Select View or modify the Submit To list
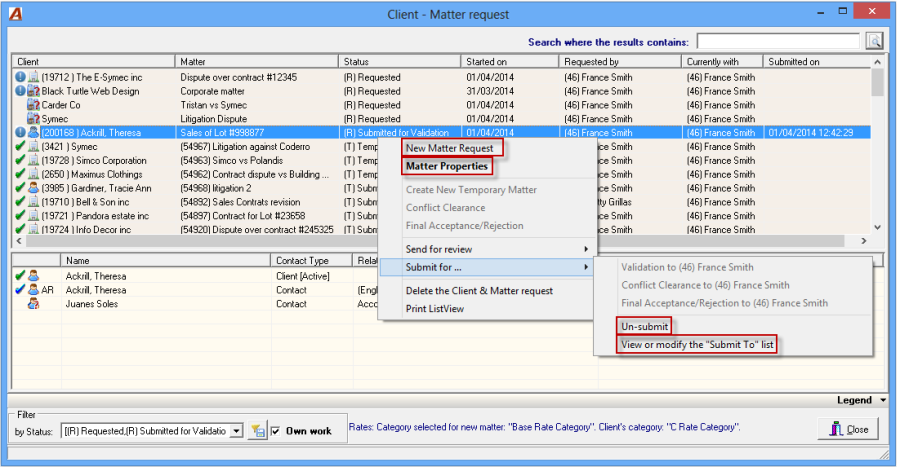Viewport: 900px width, 467px height. (697, 344)
